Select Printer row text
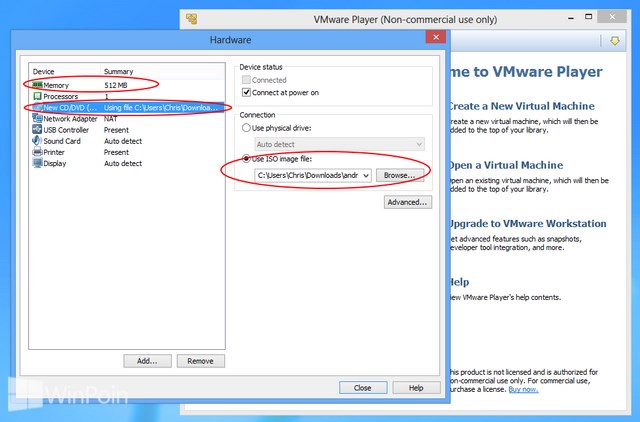 pyautogui.click(x=54, y=152)
